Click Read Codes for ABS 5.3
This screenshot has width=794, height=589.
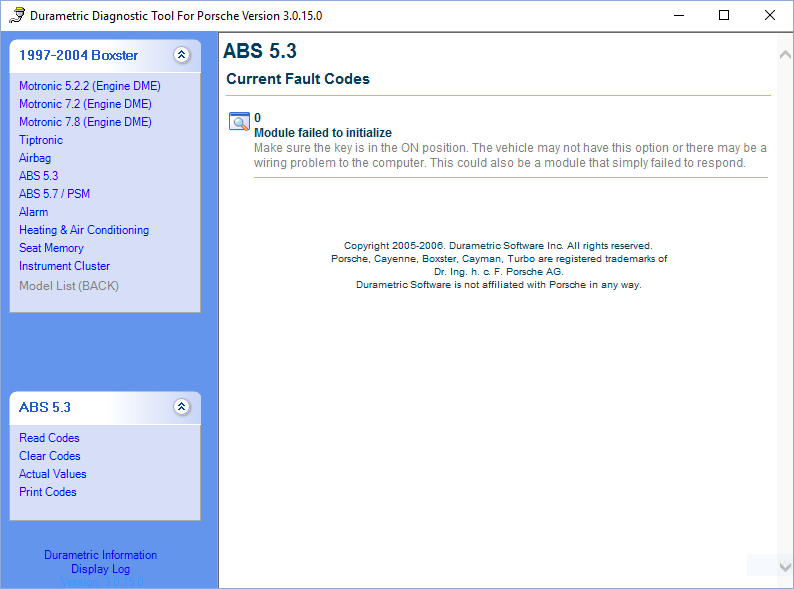[49, 438]
